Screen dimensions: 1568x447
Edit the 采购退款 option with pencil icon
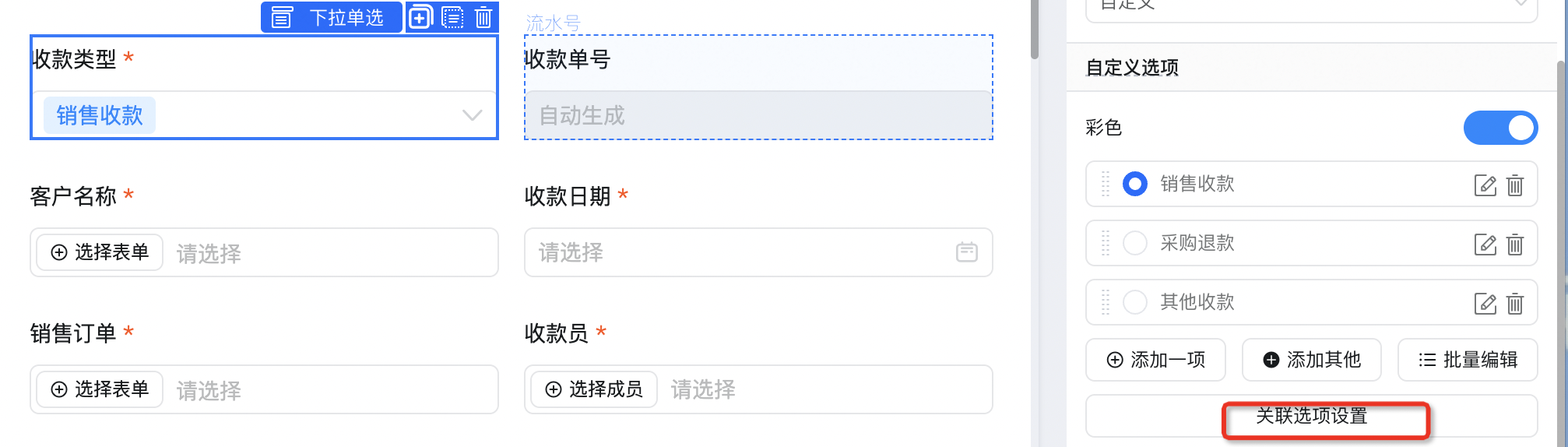click(x=1485, y=245)
